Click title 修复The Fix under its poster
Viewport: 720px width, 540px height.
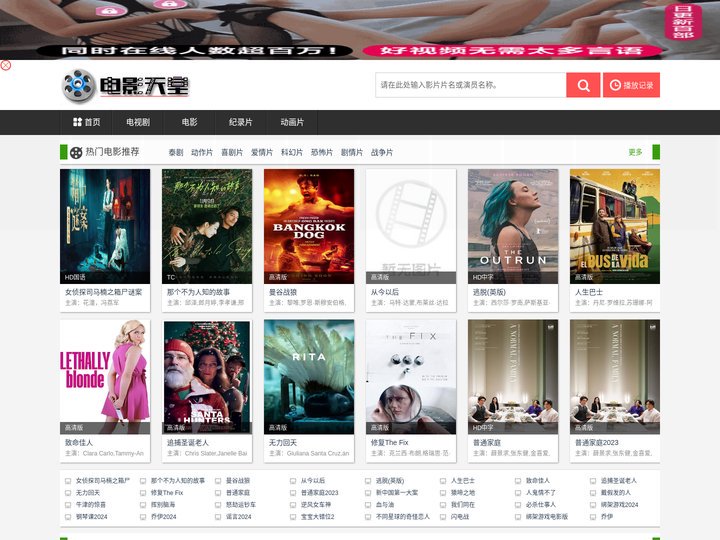(389, 443)
